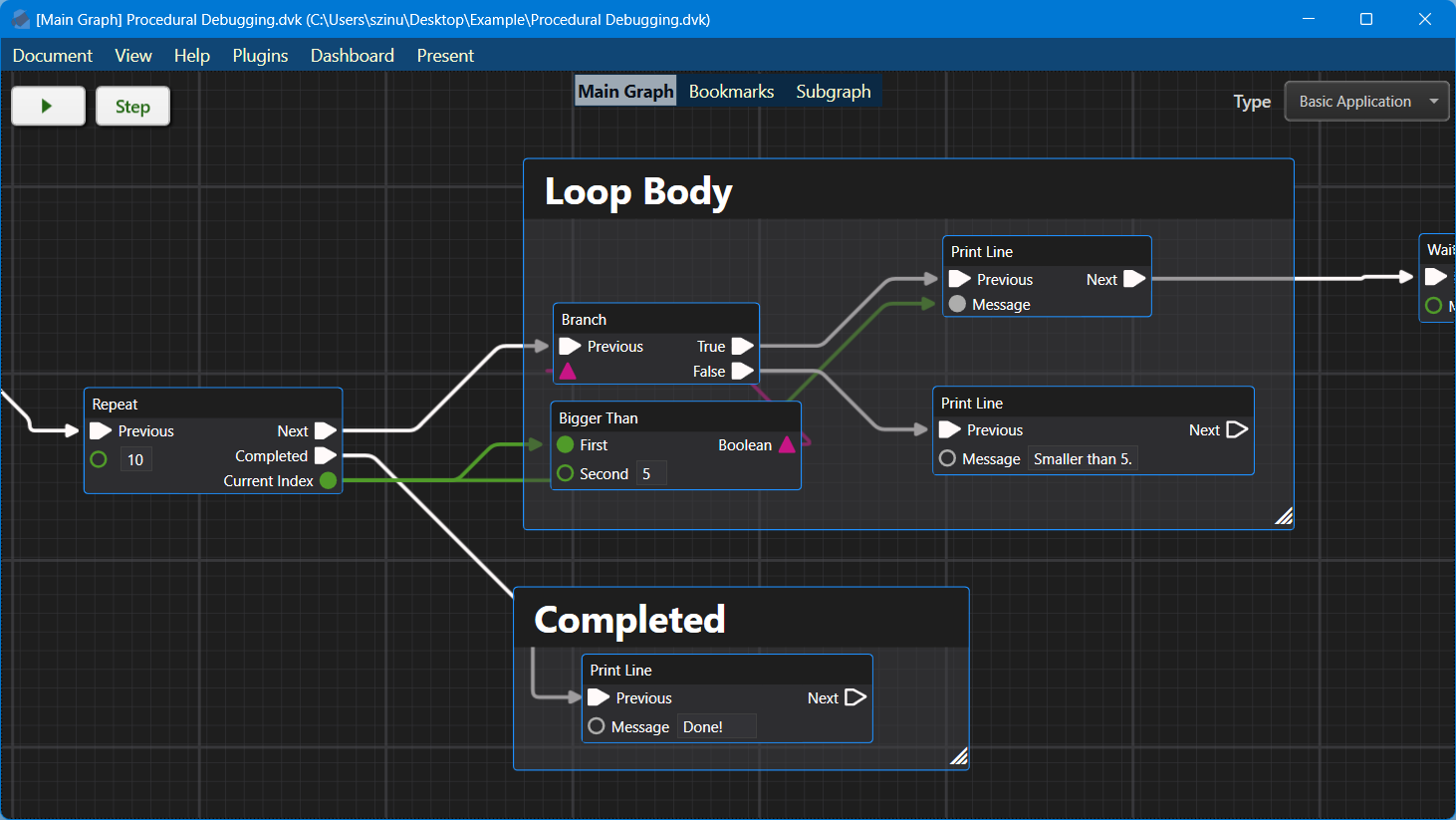
Task: Select the Completed group title
Action: 629,620
